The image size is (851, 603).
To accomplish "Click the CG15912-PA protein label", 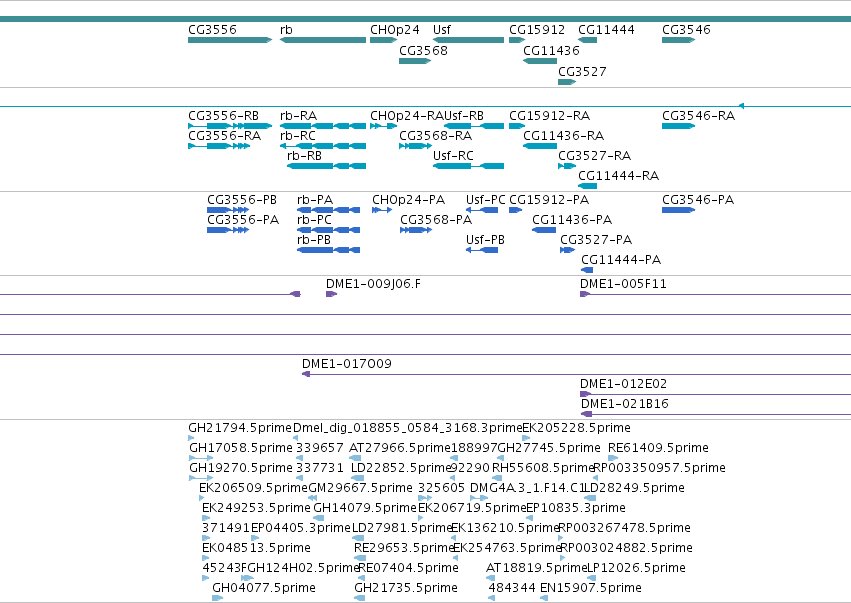I will [x=549, y=200].
